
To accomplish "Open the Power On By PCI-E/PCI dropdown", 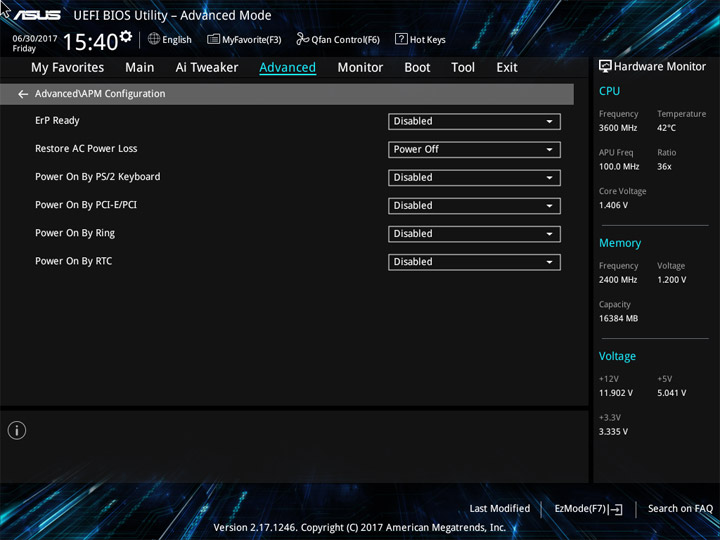I will pos(474,206).
